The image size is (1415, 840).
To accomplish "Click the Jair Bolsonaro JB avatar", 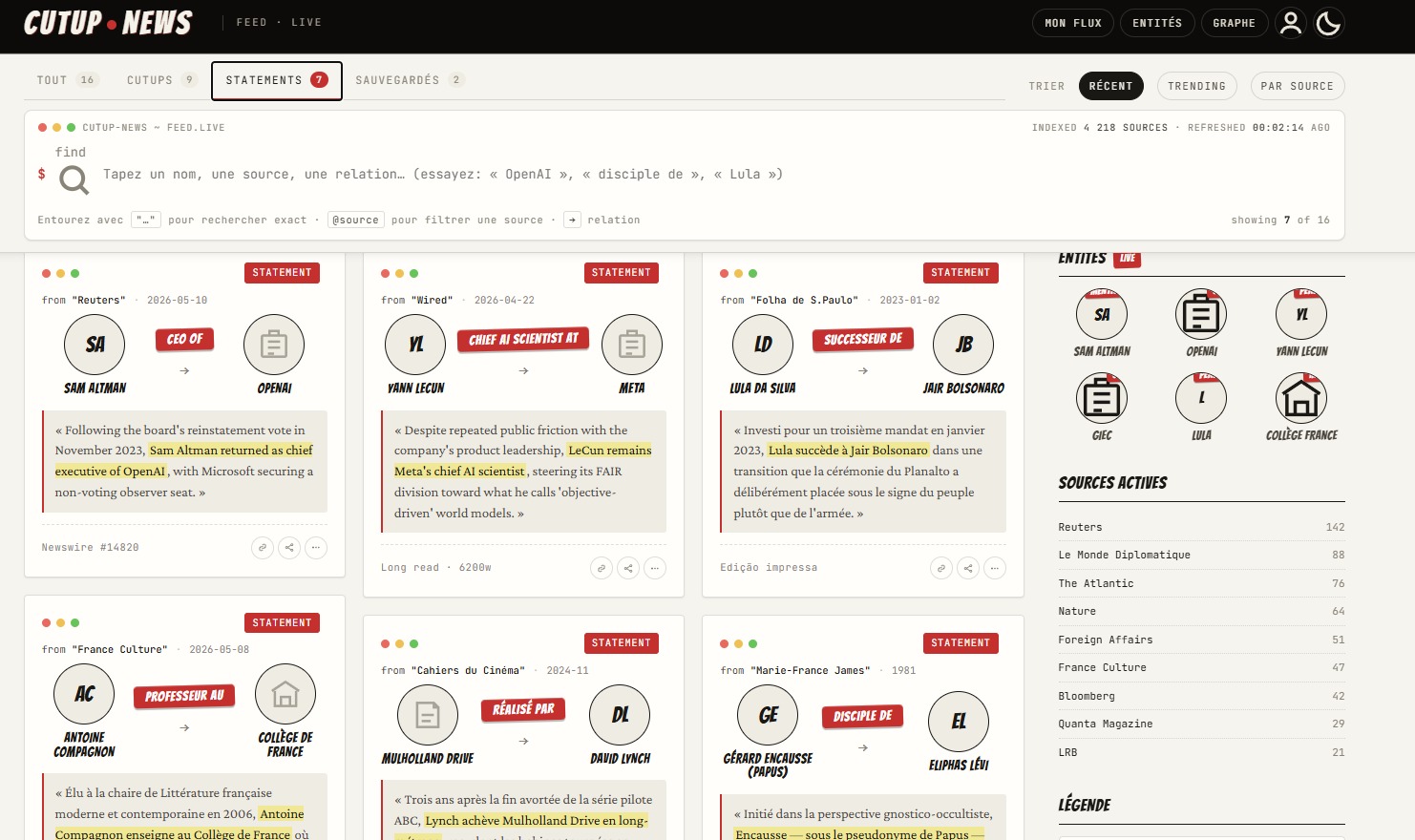I will (x=964, y=345).
